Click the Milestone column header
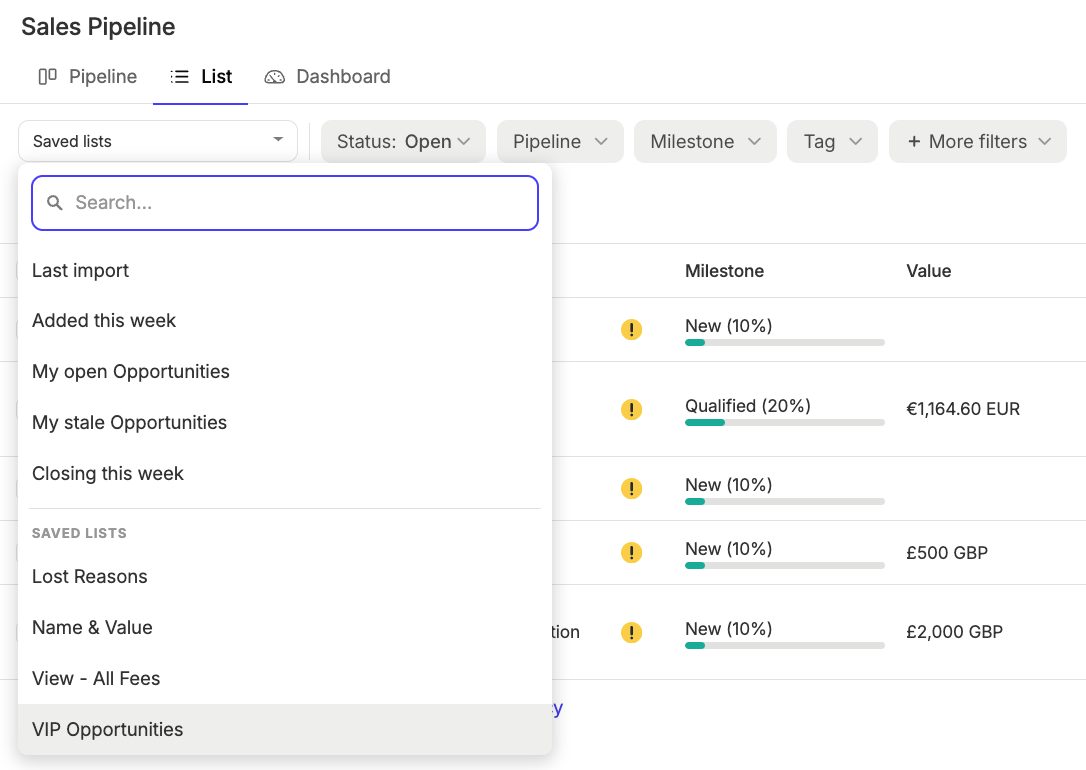1086x770 pixels. 724,271
